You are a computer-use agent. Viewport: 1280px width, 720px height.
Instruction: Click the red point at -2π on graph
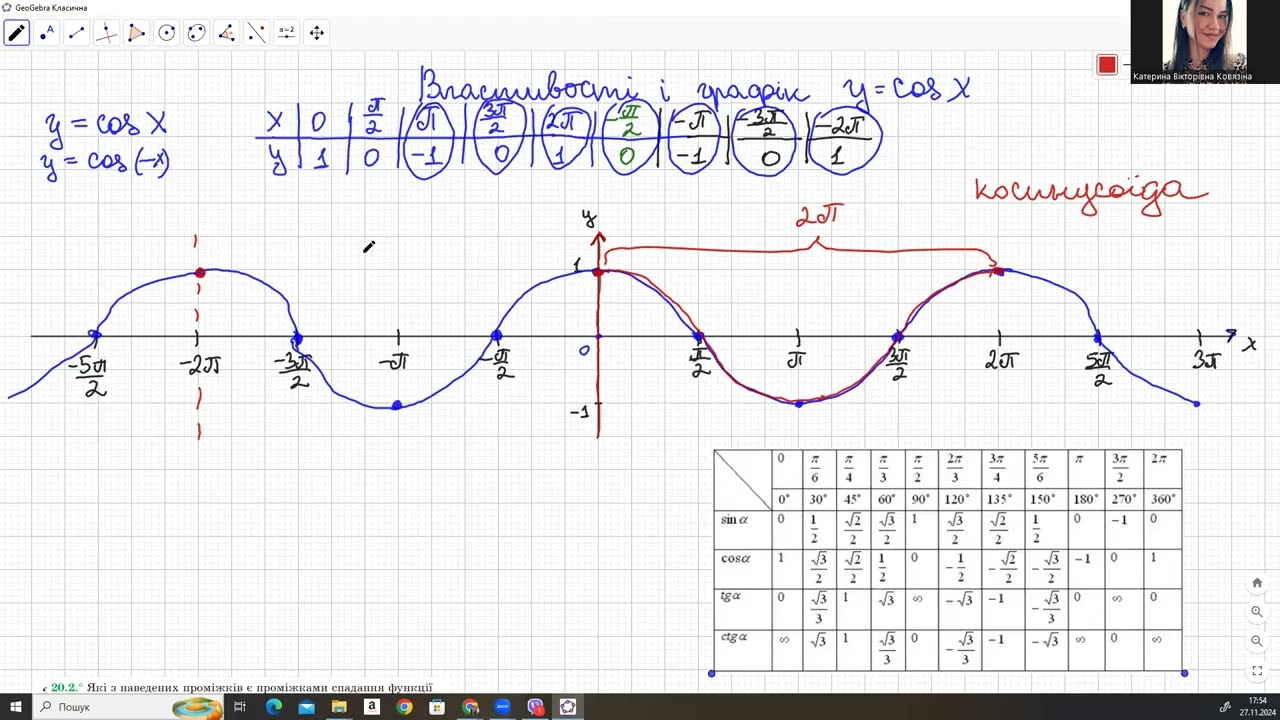[x=200, y=272]
